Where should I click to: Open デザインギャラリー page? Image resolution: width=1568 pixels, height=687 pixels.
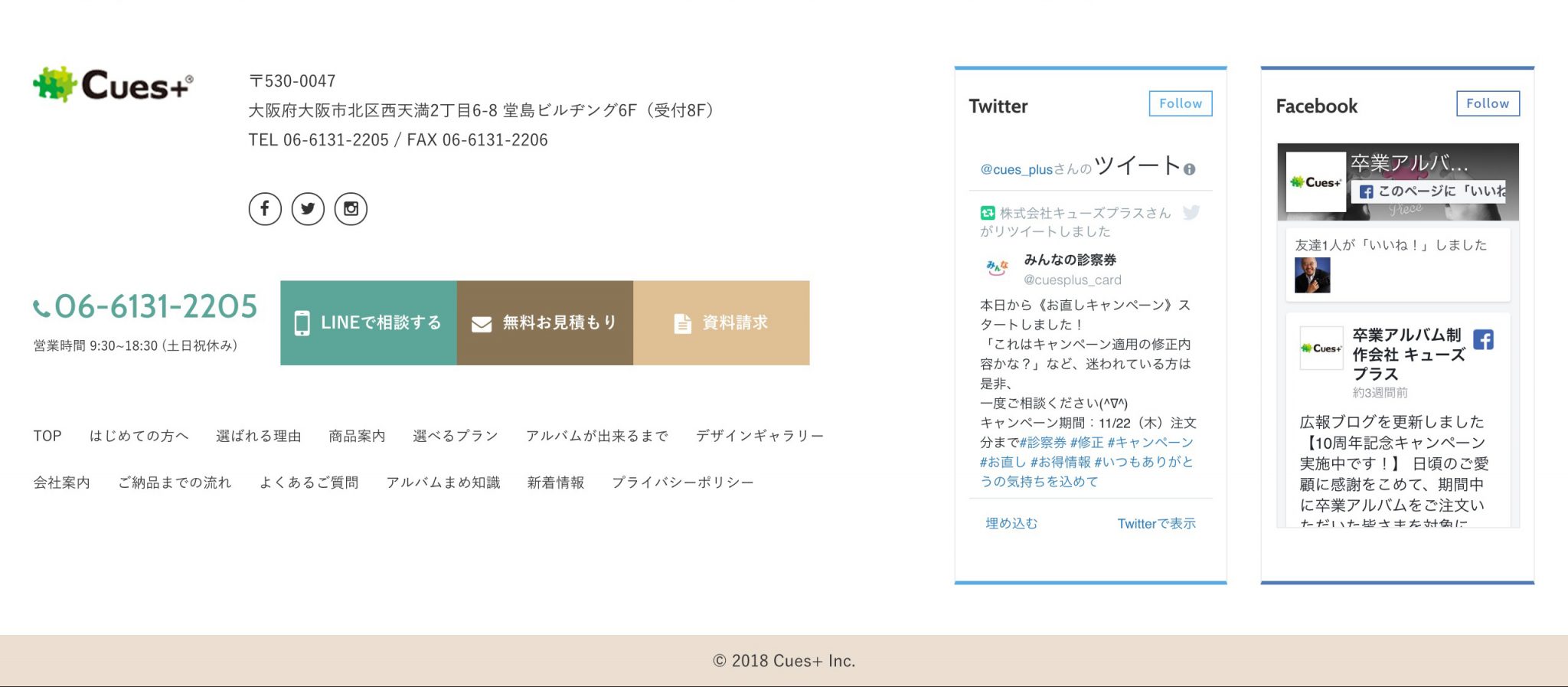click(759, 436)
